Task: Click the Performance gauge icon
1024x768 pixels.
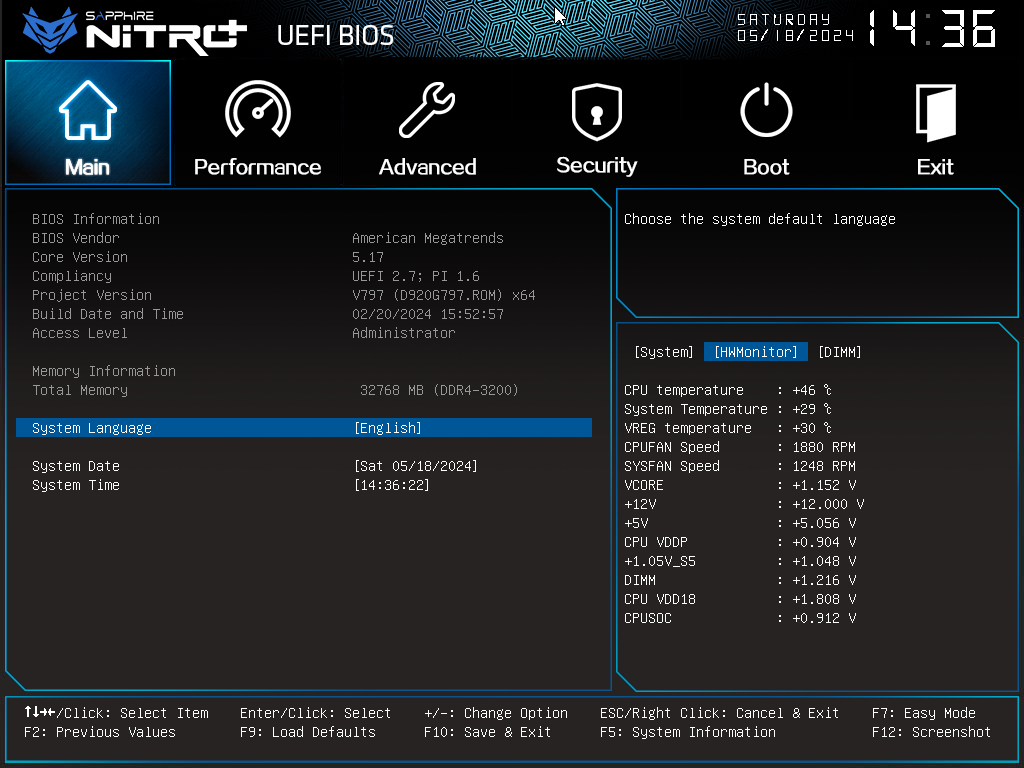Action: [x=258, y=110]
